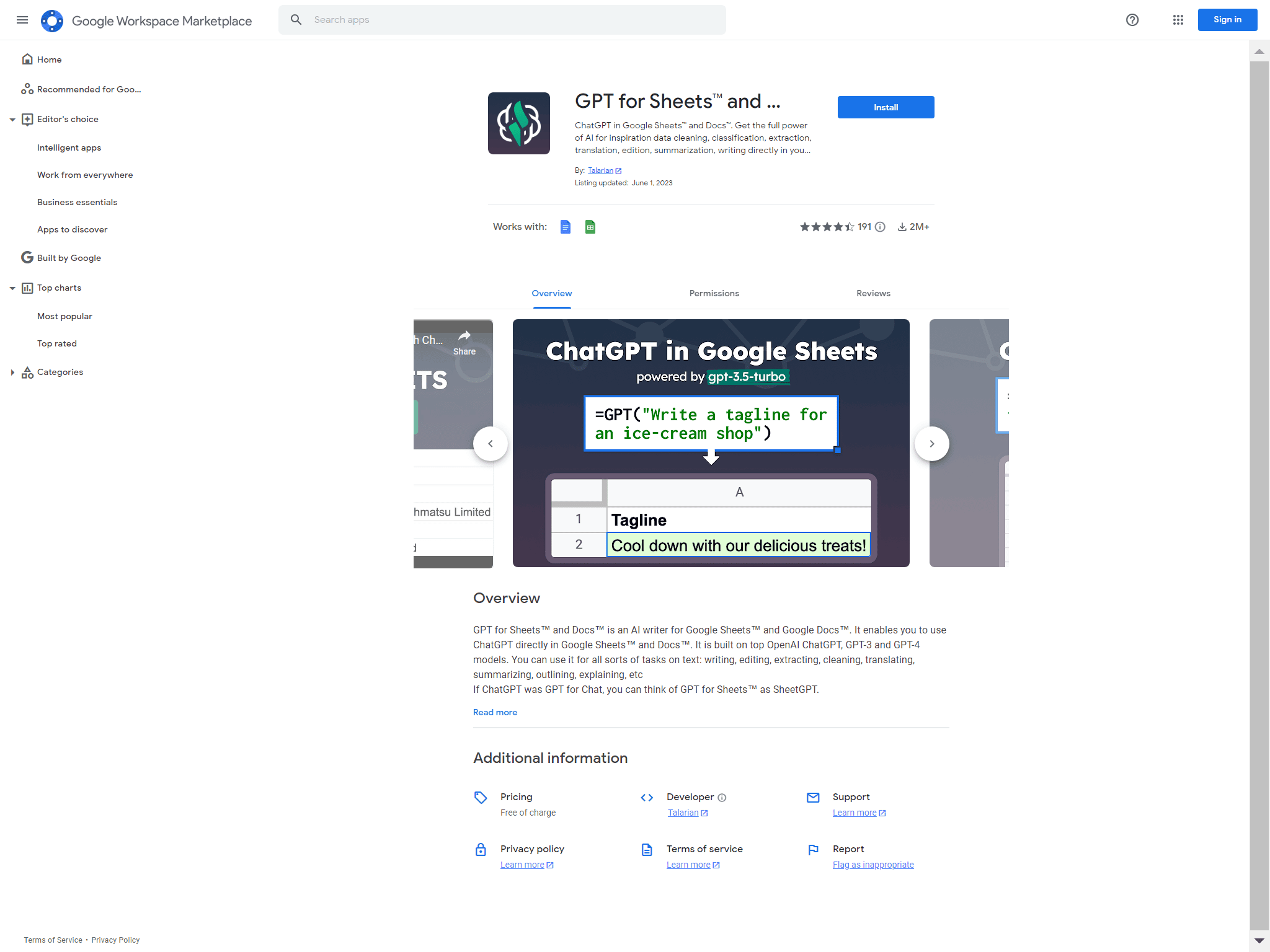Click the Report flag icon
The height and width of the screenshot is (952, 1270).
tap(813, 850)
